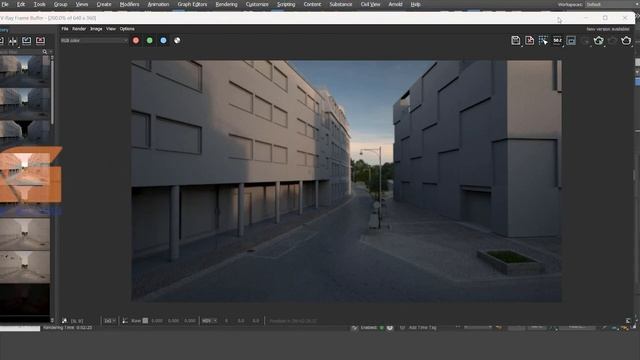Click the stop render icon
The height and width of the screenshot is (360, 640).
coord(612,40)
